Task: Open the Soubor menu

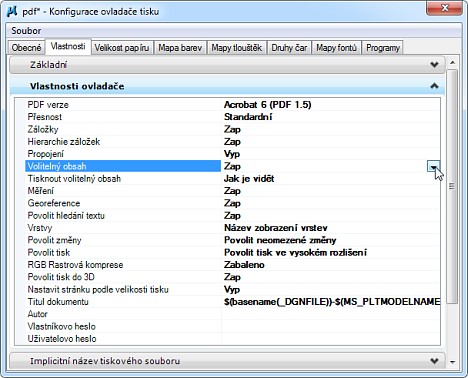Action: (26, 31)
